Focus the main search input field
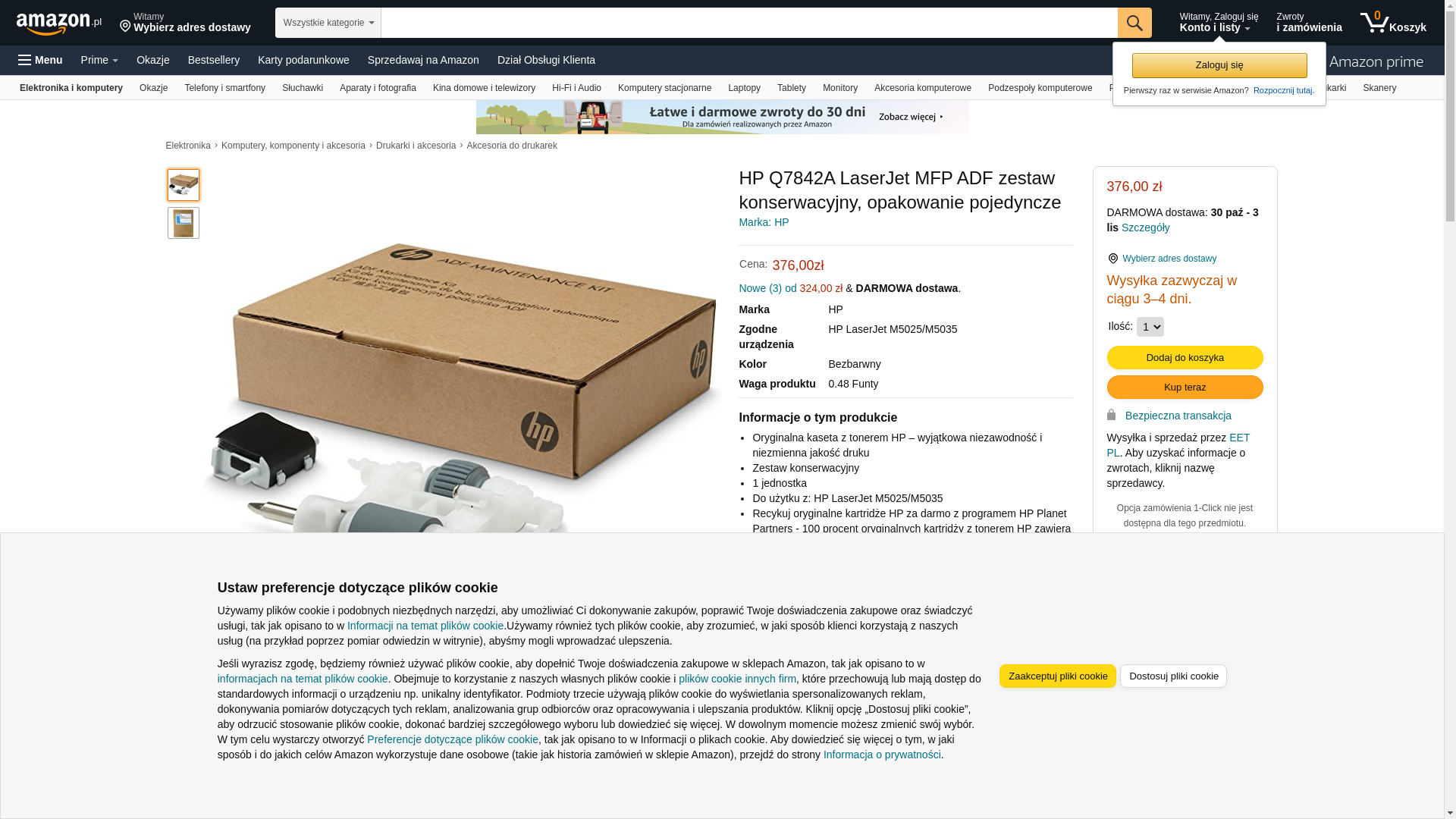Viewport: 1456px width, 819px height. click(x=749, y=23)
